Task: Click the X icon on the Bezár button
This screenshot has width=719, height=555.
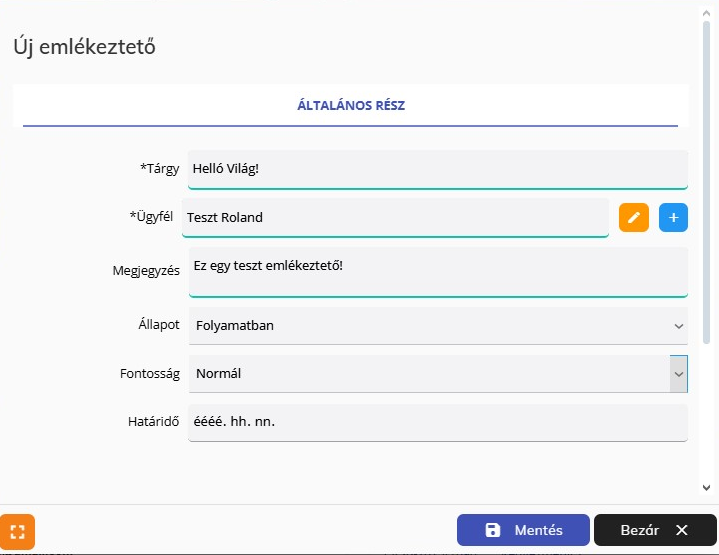Action: coord(682,530)
